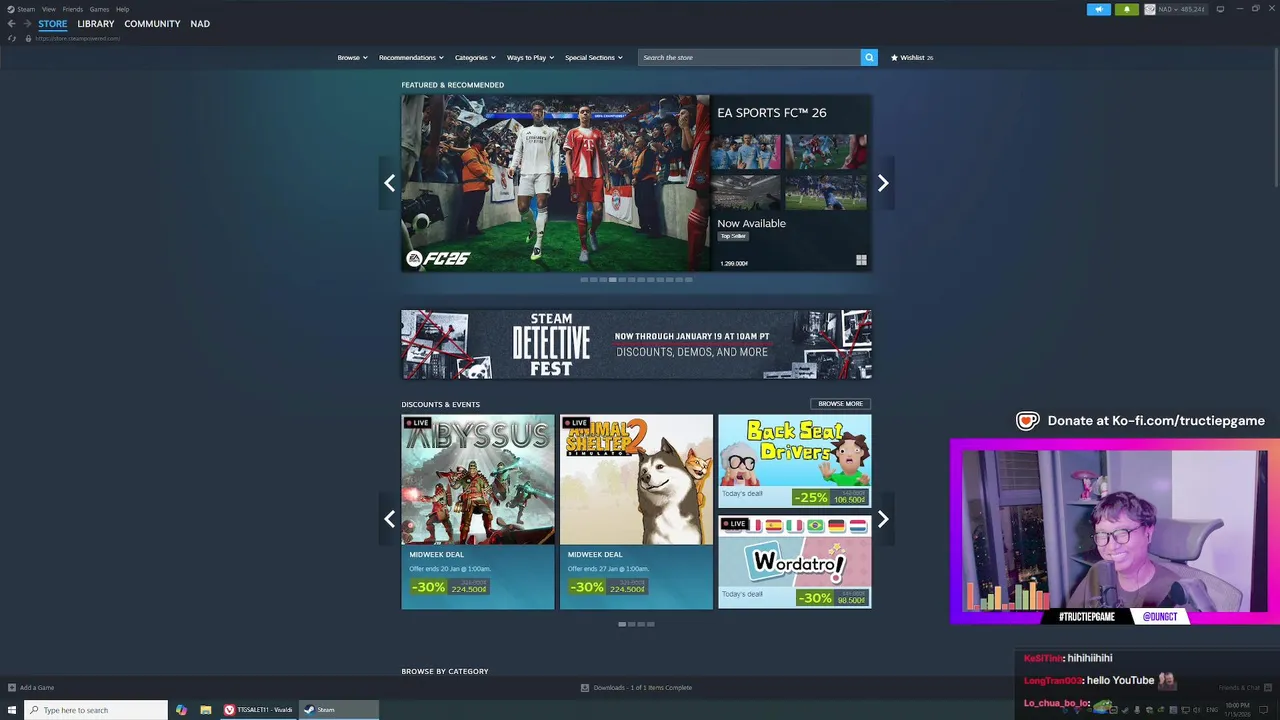
Task: Open the Animal Shelter 2 deal card
Action: 636,512
